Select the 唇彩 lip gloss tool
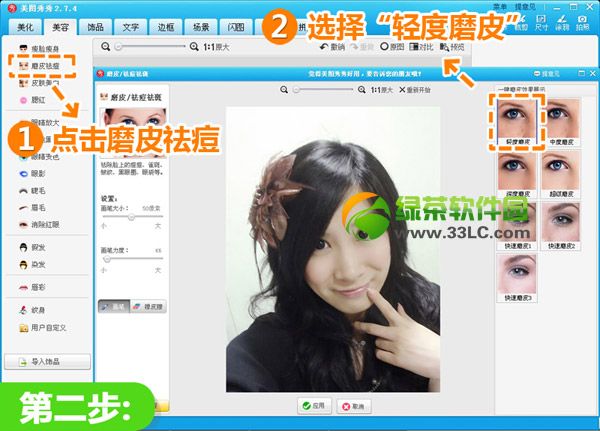This screenshot has width=600, height=431. point(33,287)
